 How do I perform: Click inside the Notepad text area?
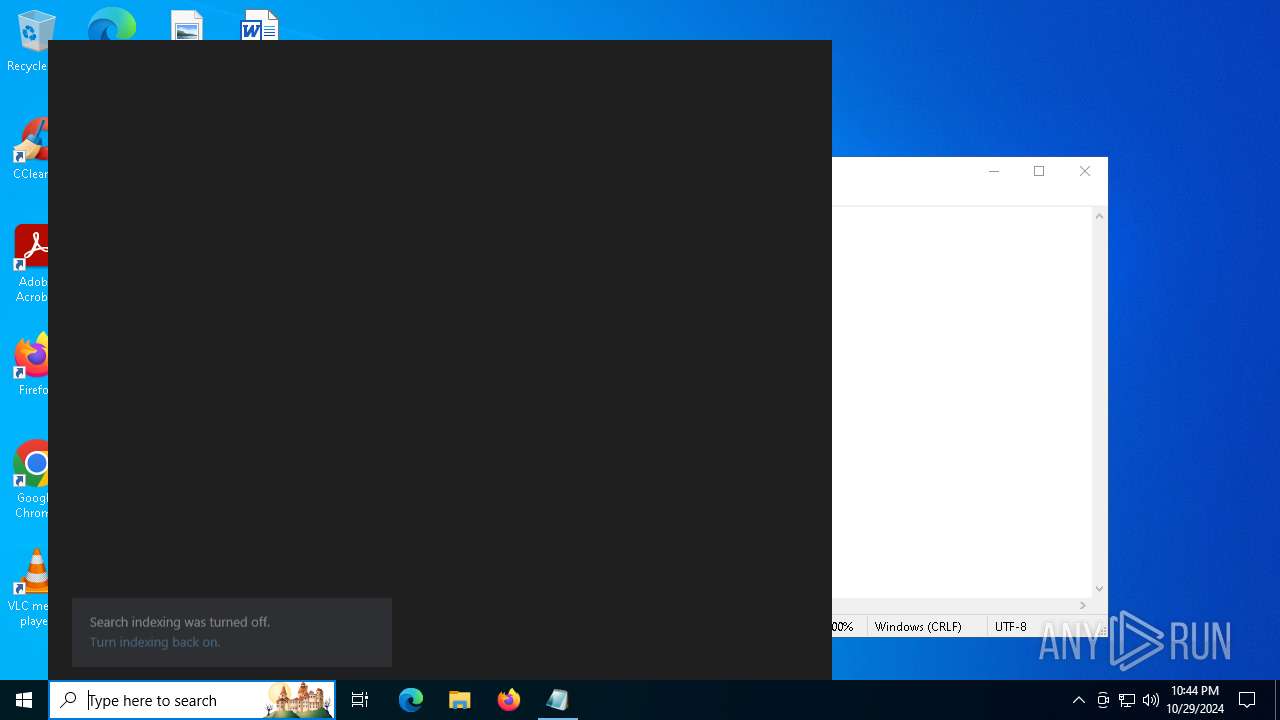pos(961,402)
